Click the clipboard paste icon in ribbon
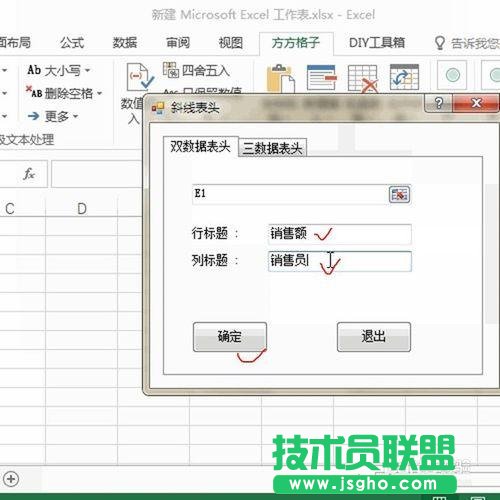Screen dimensions: 500x500 click(x=281, y=78)
